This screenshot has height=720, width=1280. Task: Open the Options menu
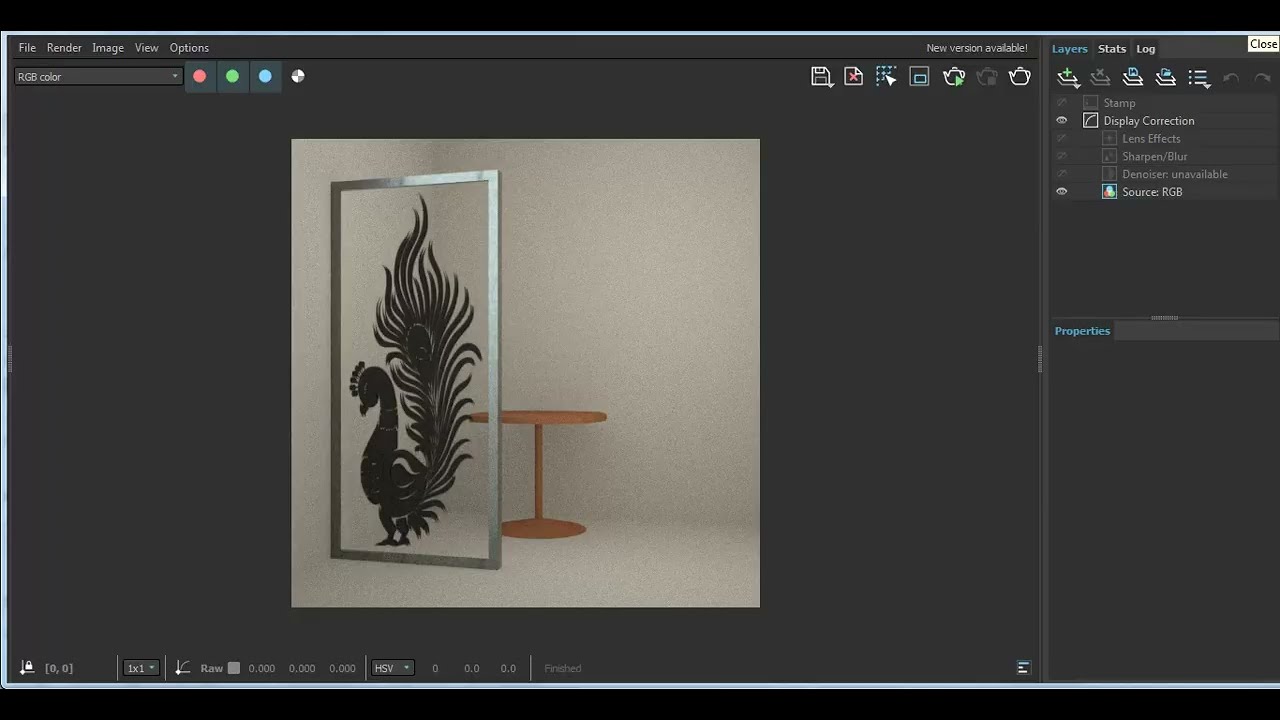[x=189, y=48]
